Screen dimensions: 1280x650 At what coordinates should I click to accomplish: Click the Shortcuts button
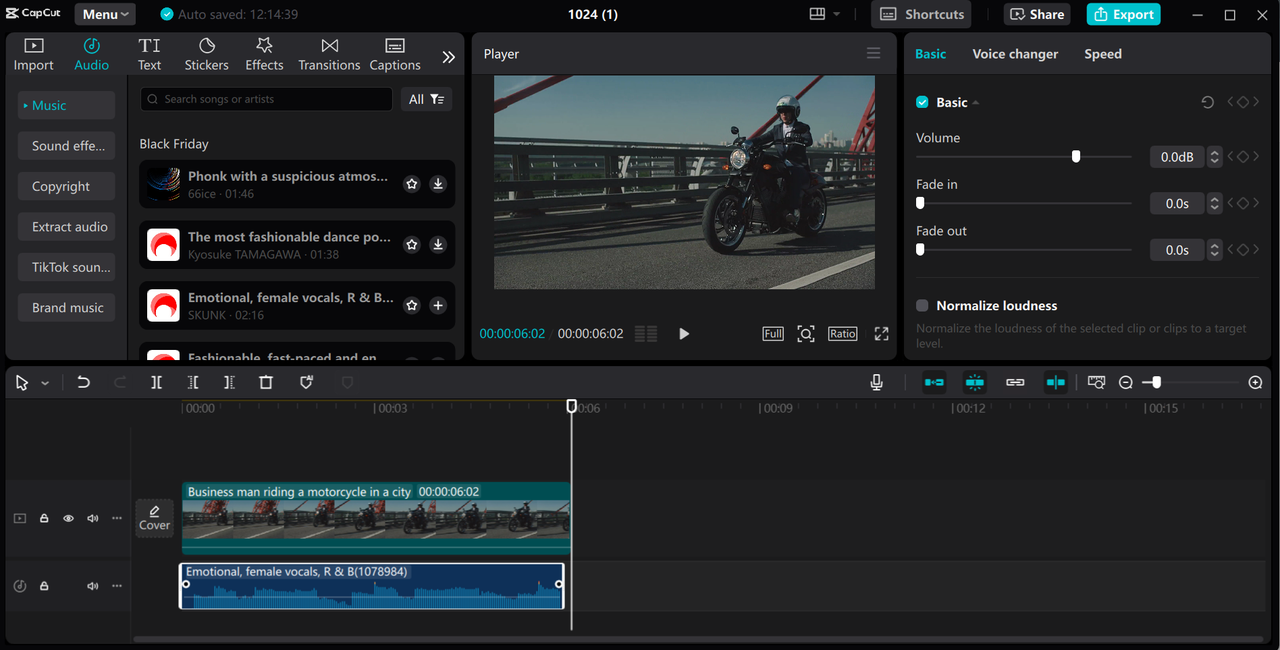tap(922, 14)
